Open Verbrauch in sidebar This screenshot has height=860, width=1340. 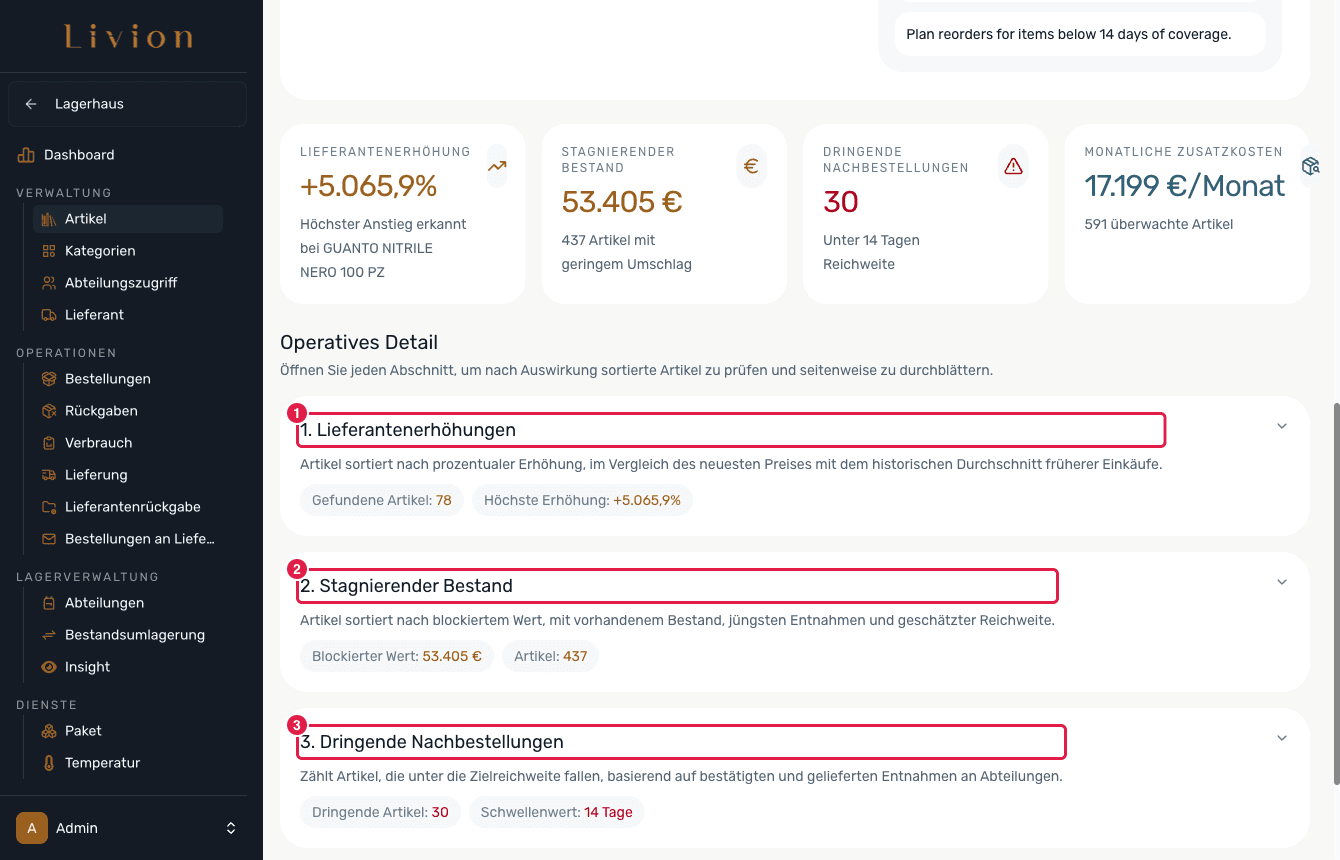point(128,443)
